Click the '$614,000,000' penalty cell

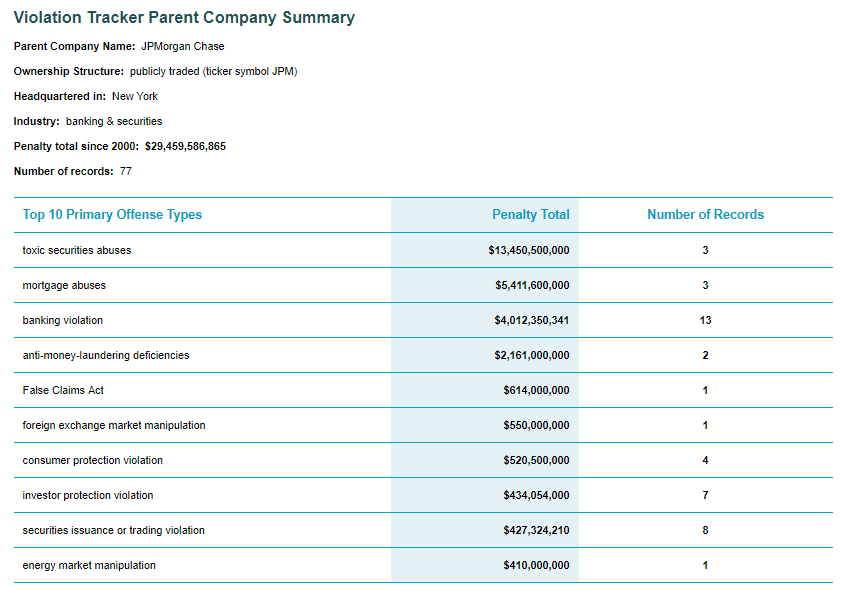click(536, 390)
